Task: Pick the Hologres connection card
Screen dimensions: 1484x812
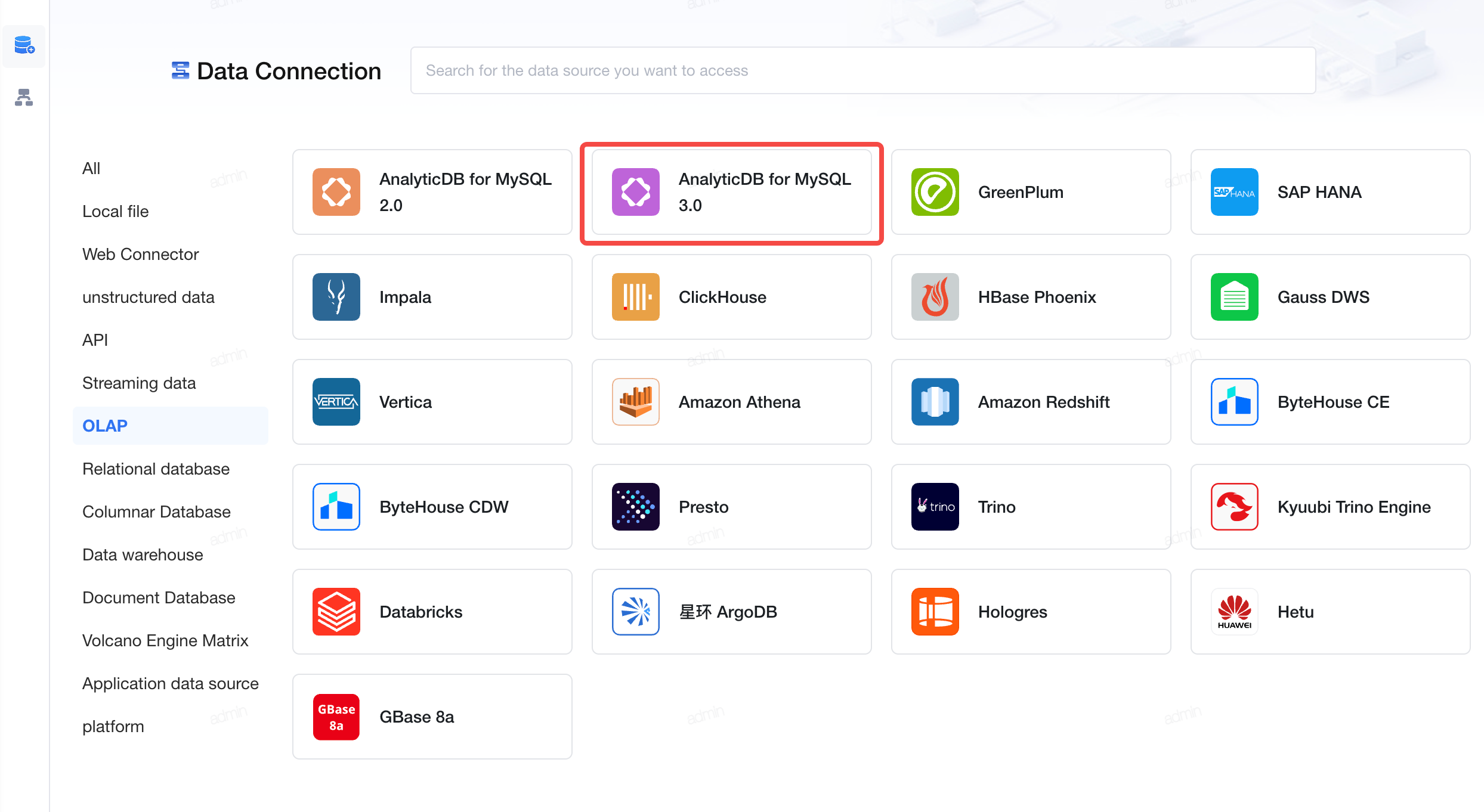Action: (x=1031, y=612)
